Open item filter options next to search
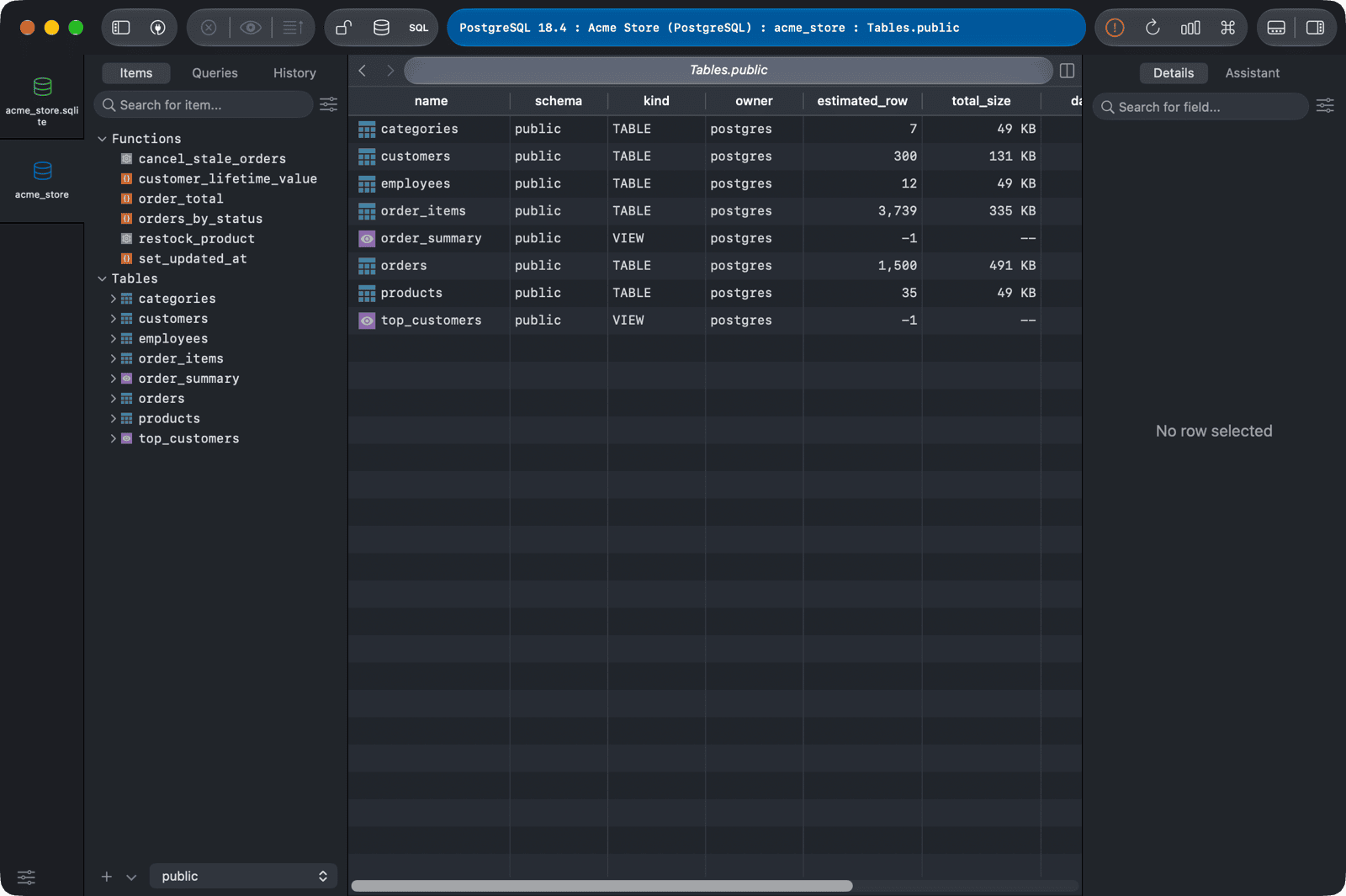This screenshot has height=896, width=1346. pos(328,104)
